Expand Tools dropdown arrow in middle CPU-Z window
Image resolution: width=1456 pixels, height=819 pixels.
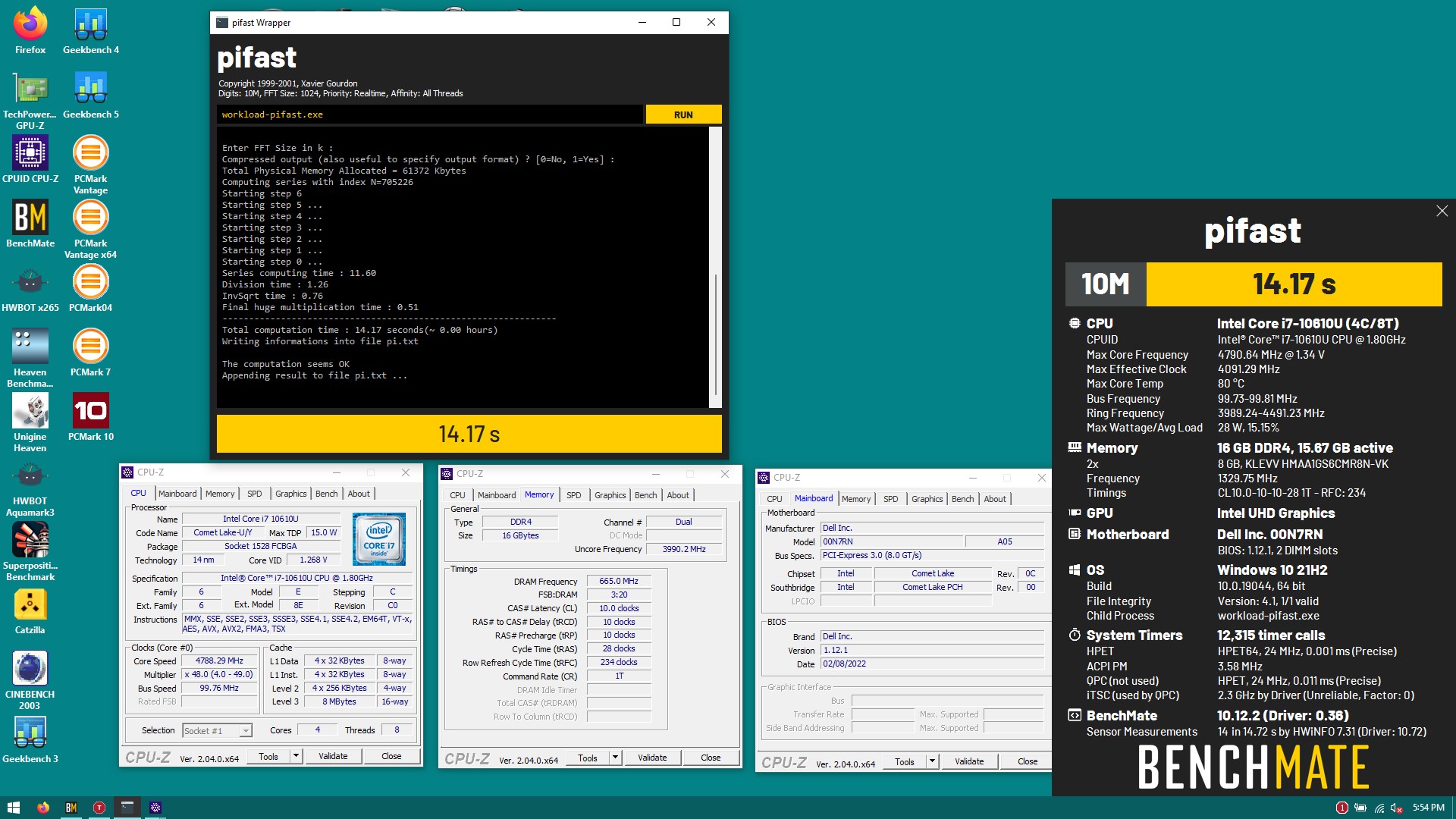[615, 758]
